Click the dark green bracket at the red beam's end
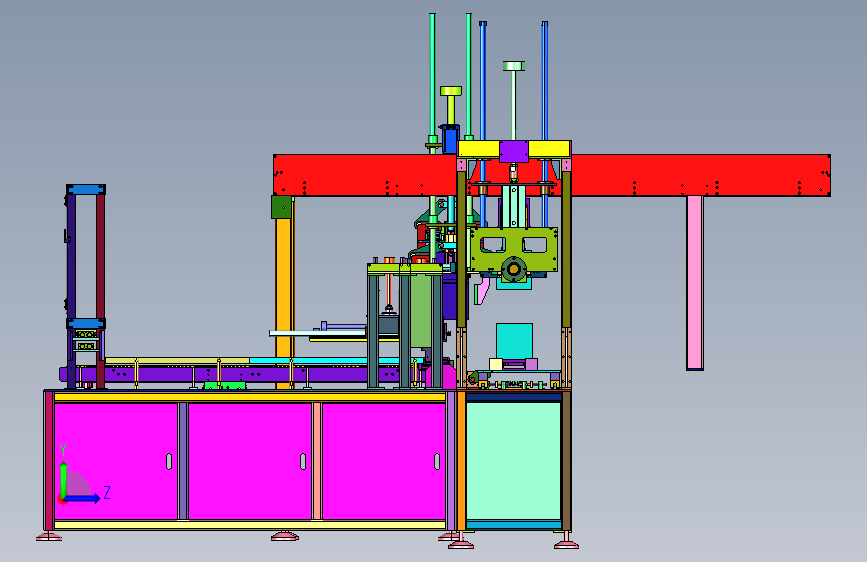This screenshot has height=562, width=867. coord(281,207)
